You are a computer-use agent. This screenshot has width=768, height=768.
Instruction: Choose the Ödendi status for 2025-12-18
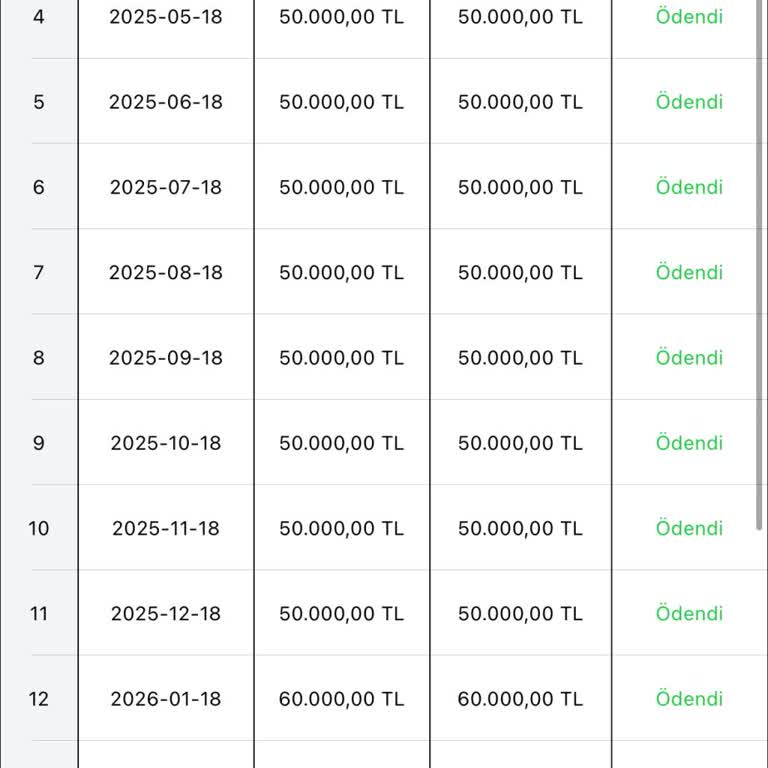(689, 613)
